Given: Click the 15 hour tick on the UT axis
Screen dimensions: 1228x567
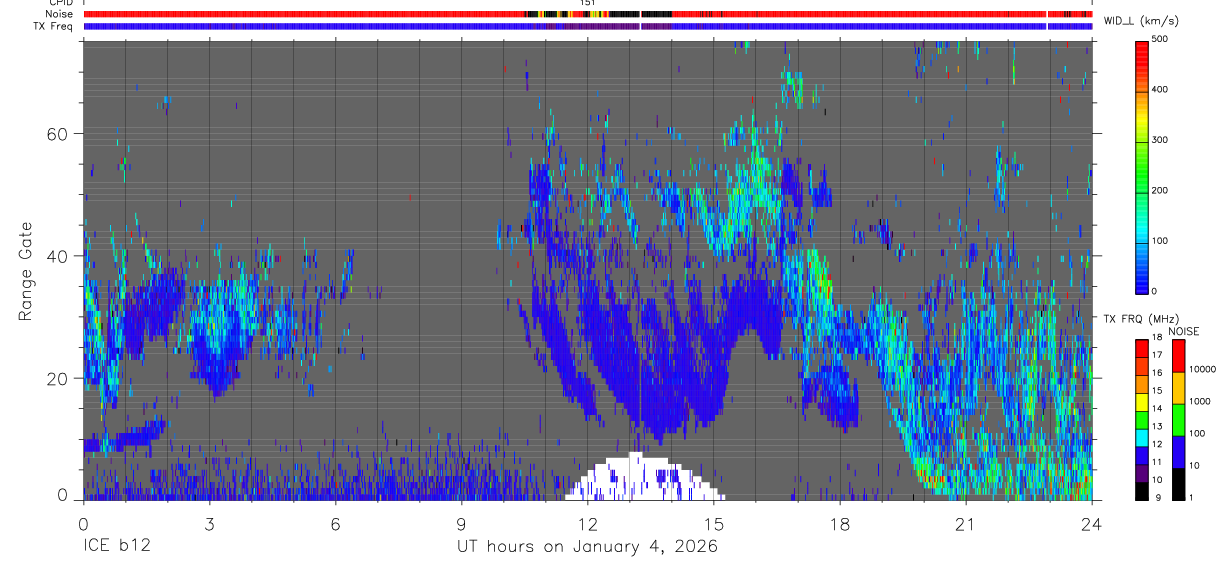Looking at the screenshot, I should (x=714, y=524).
